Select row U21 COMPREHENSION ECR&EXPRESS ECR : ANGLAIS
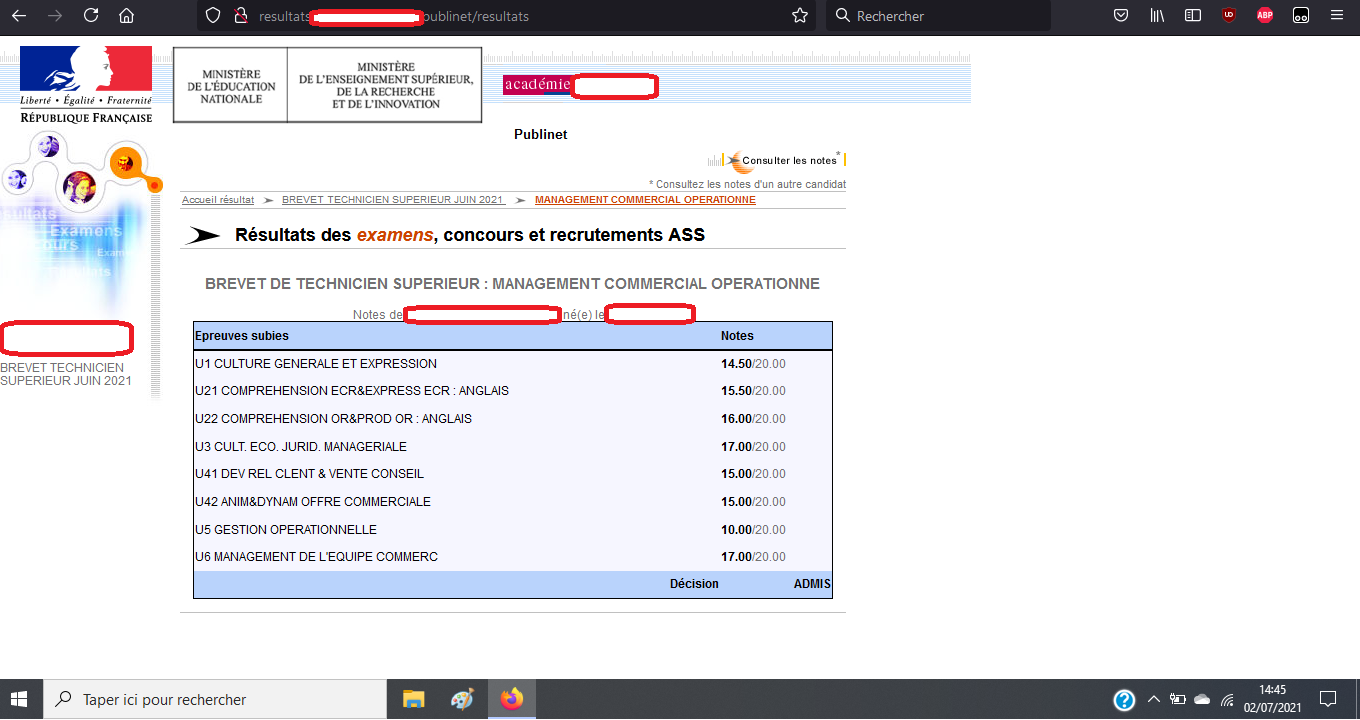The height and width of the screenshot is (720, 1360). [x=512, y=391]
